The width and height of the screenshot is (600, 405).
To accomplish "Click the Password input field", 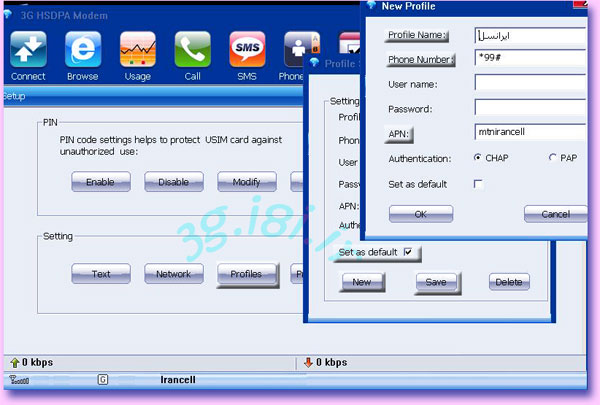I will [x=530, y=107].
